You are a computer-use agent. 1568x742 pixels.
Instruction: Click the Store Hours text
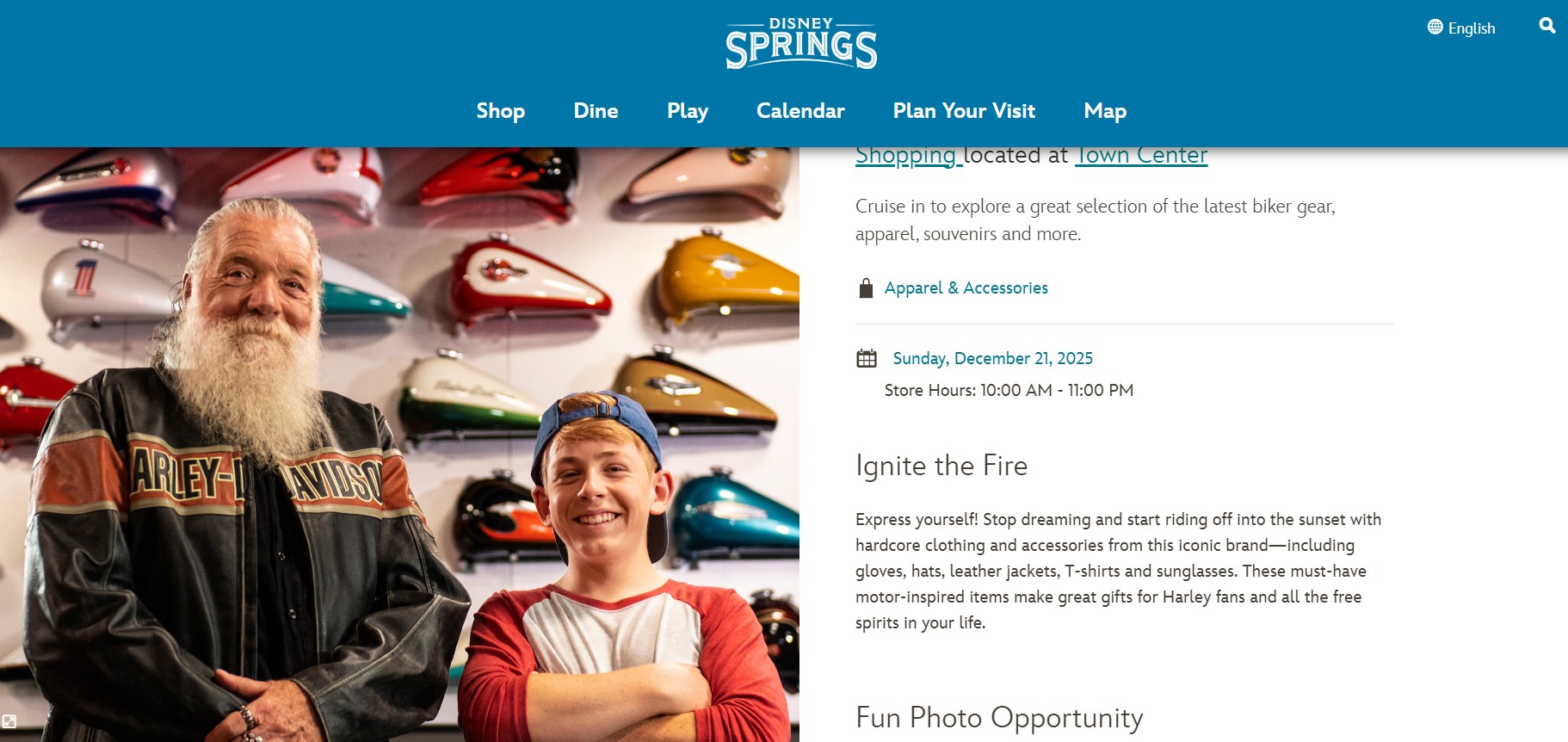1009,391
